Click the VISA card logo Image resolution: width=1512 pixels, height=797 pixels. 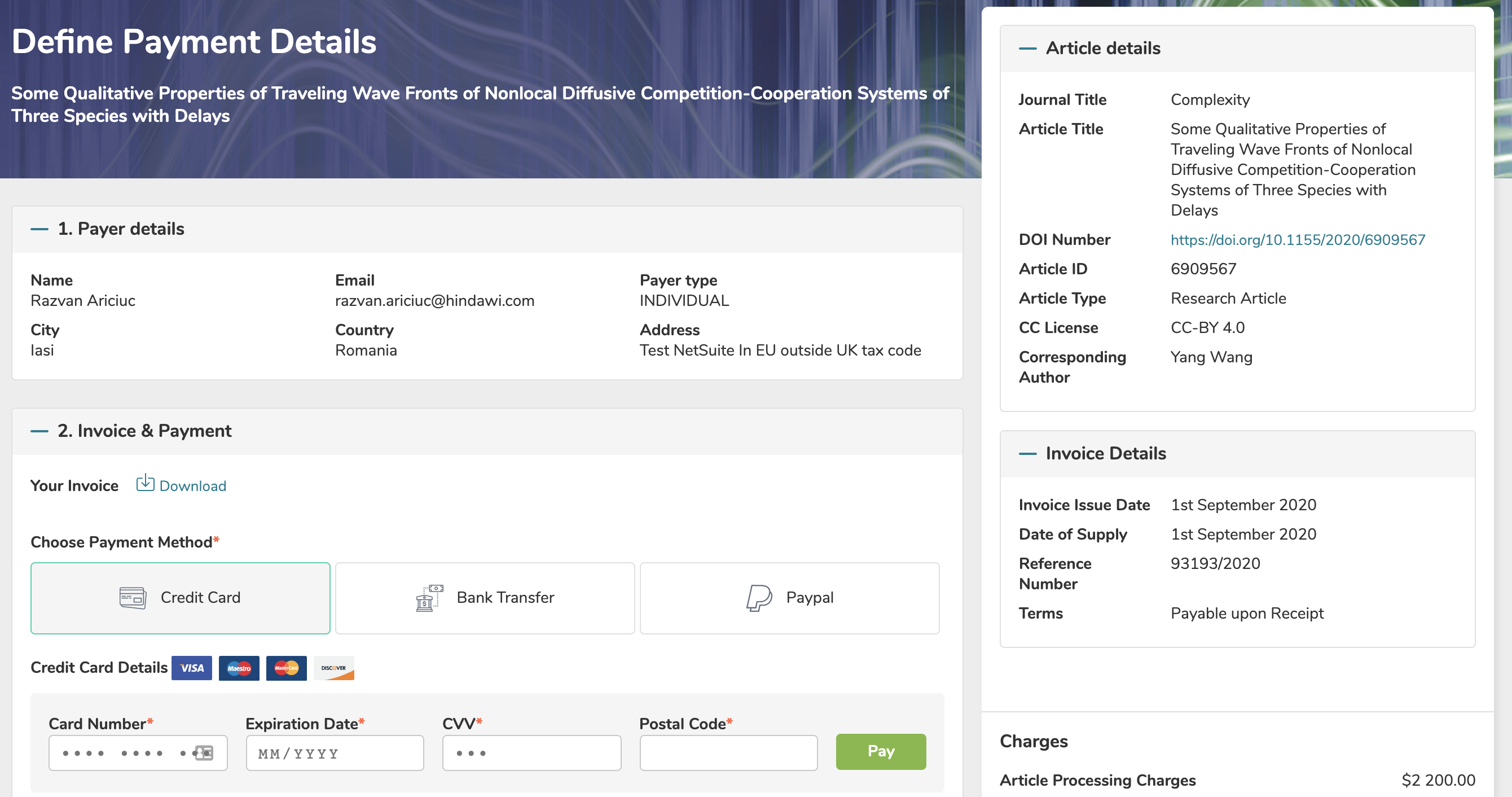(191, 668)
